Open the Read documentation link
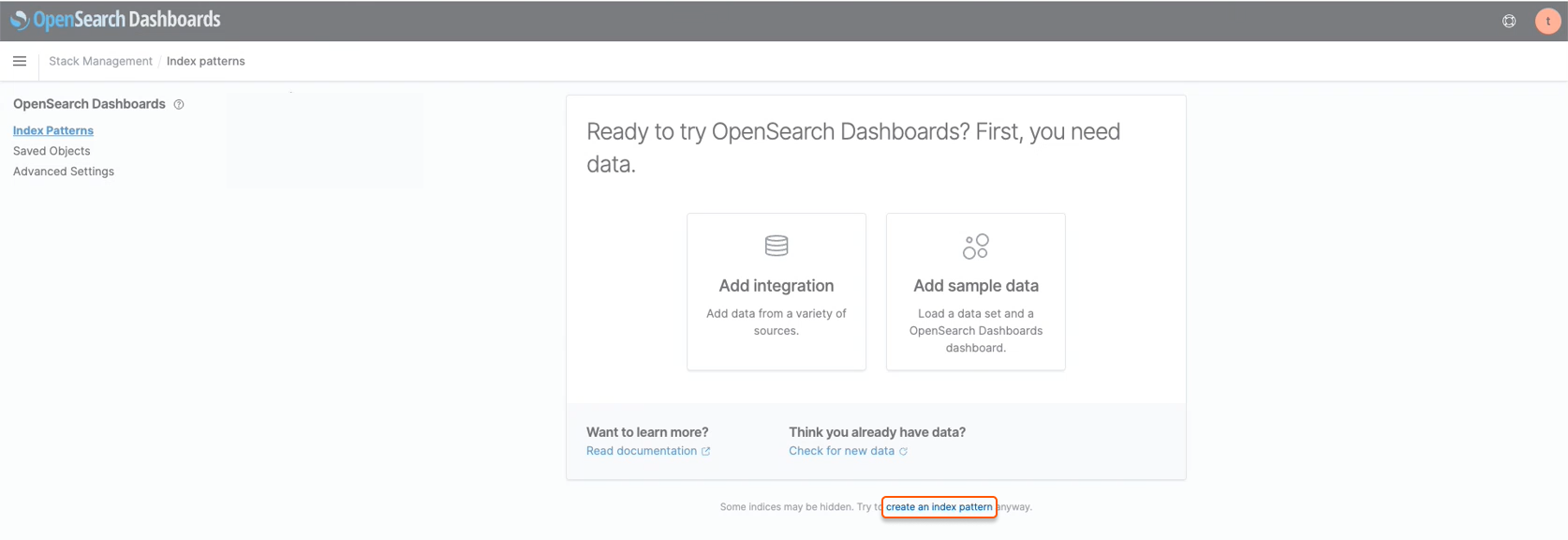Screen dimensions: 1568x540 click(642, 451)
